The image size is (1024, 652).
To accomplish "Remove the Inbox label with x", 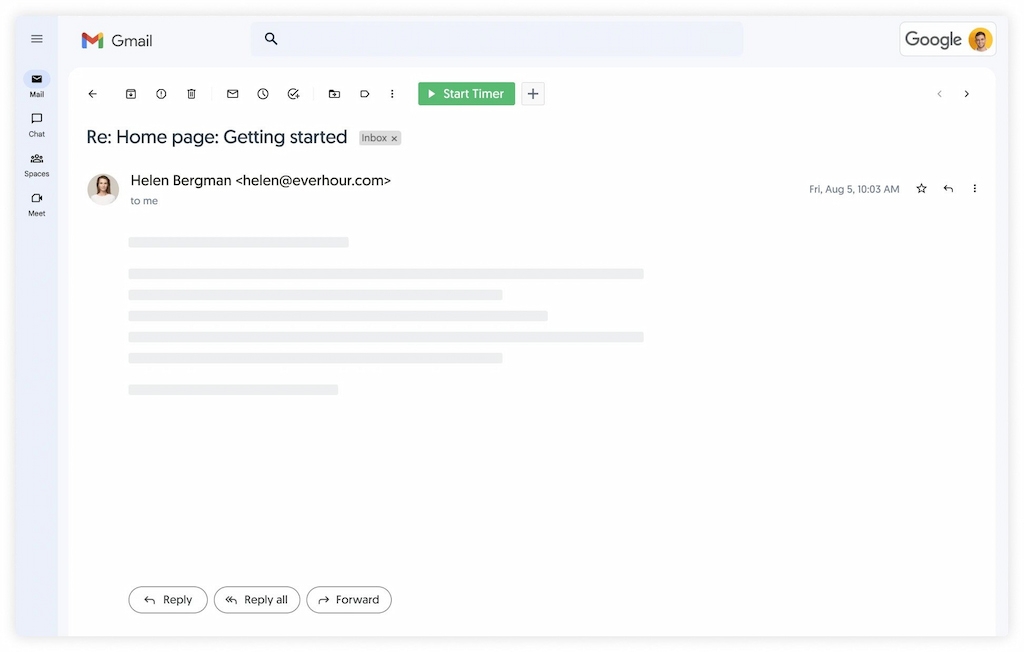I will point(394,139).
